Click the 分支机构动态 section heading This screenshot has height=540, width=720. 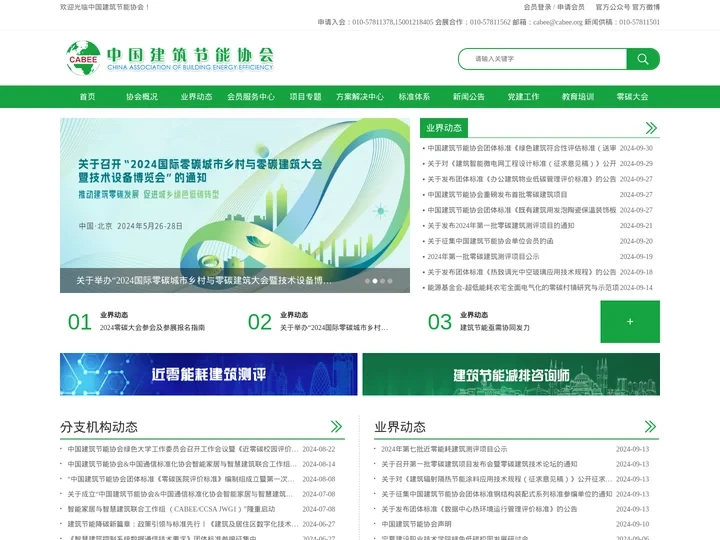(x=99, y=427)
